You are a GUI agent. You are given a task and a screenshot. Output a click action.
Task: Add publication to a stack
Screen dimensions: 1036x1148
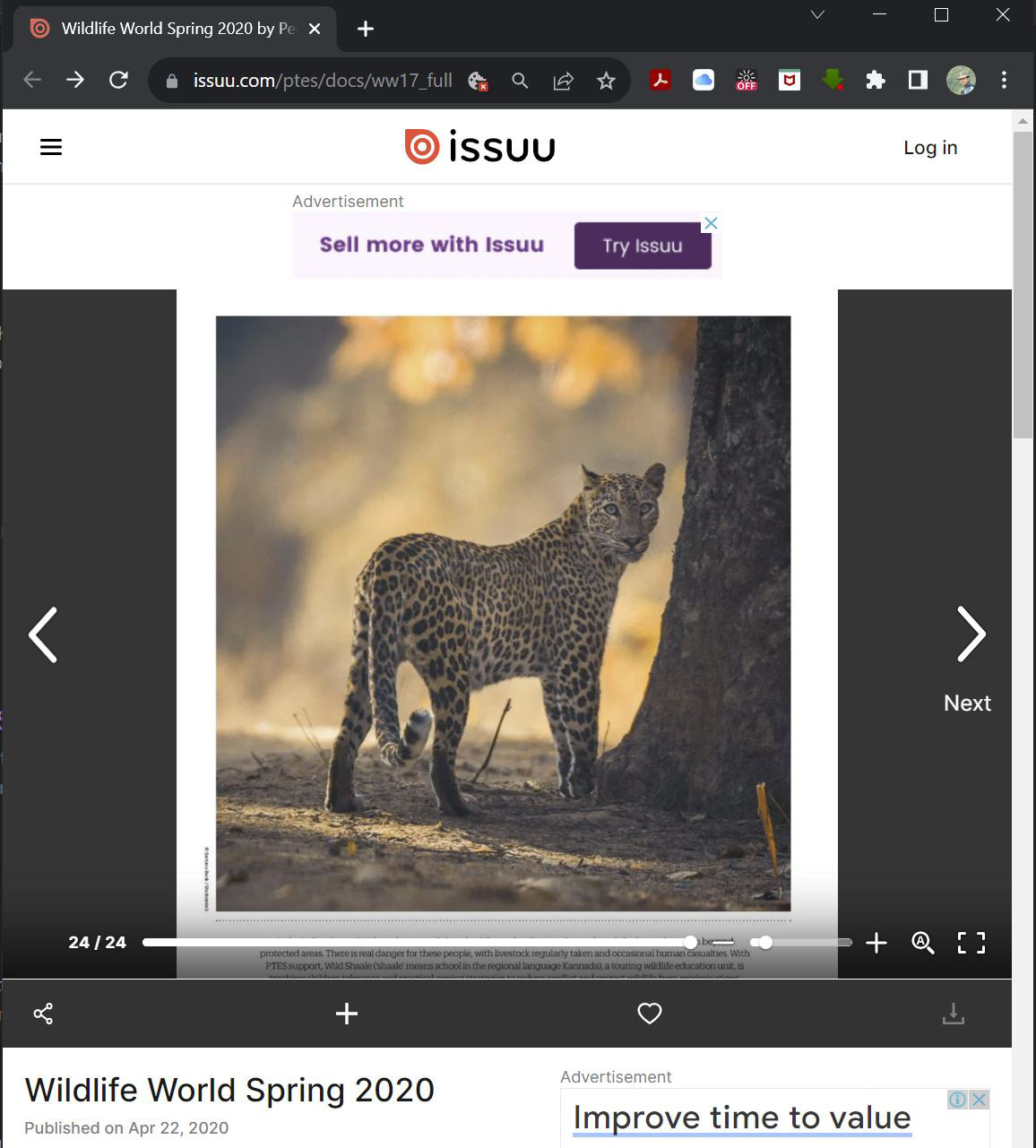pyautogui.click(x=347, y=1014)
